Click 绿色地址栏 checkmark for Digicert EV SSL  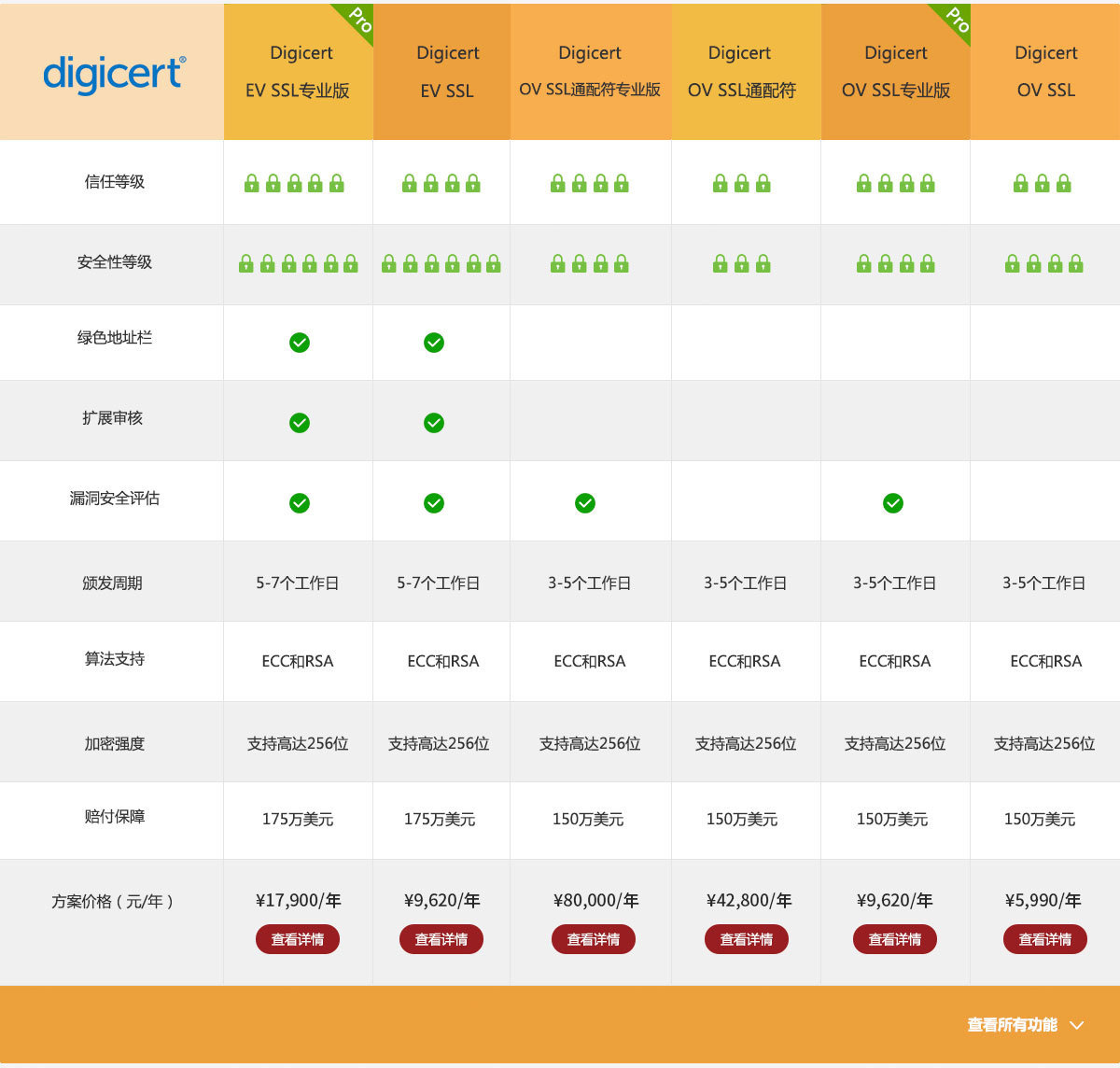click(434, 343)
